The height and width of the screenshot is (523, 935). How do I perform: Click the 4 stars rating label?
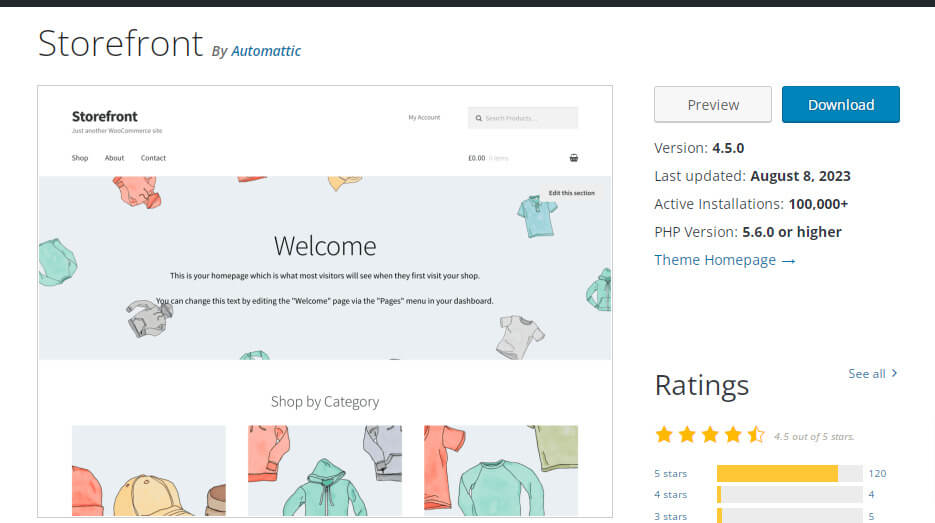click(670, 495)
